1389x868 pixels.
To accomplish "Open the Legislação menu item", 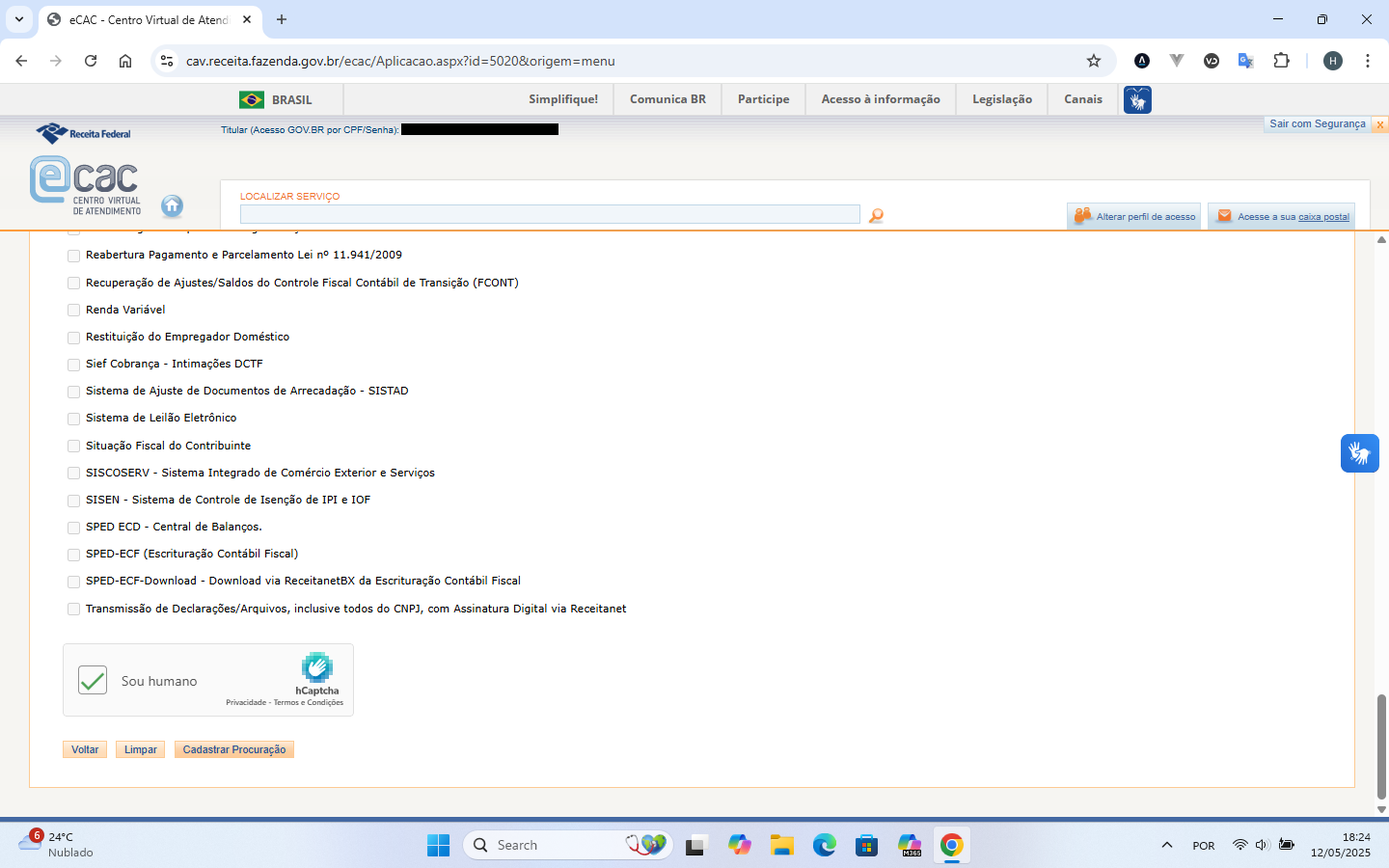I will coord(1001,99).
